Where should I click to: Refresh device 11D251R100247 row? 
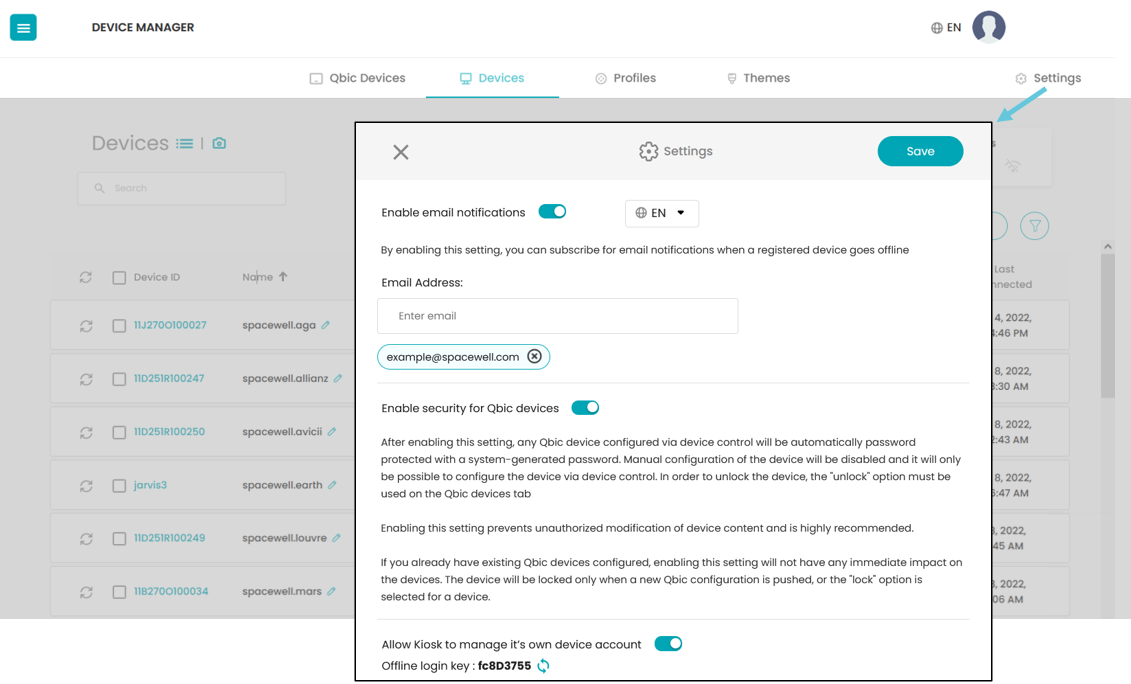pyautogui.click(x=86, y=379)
